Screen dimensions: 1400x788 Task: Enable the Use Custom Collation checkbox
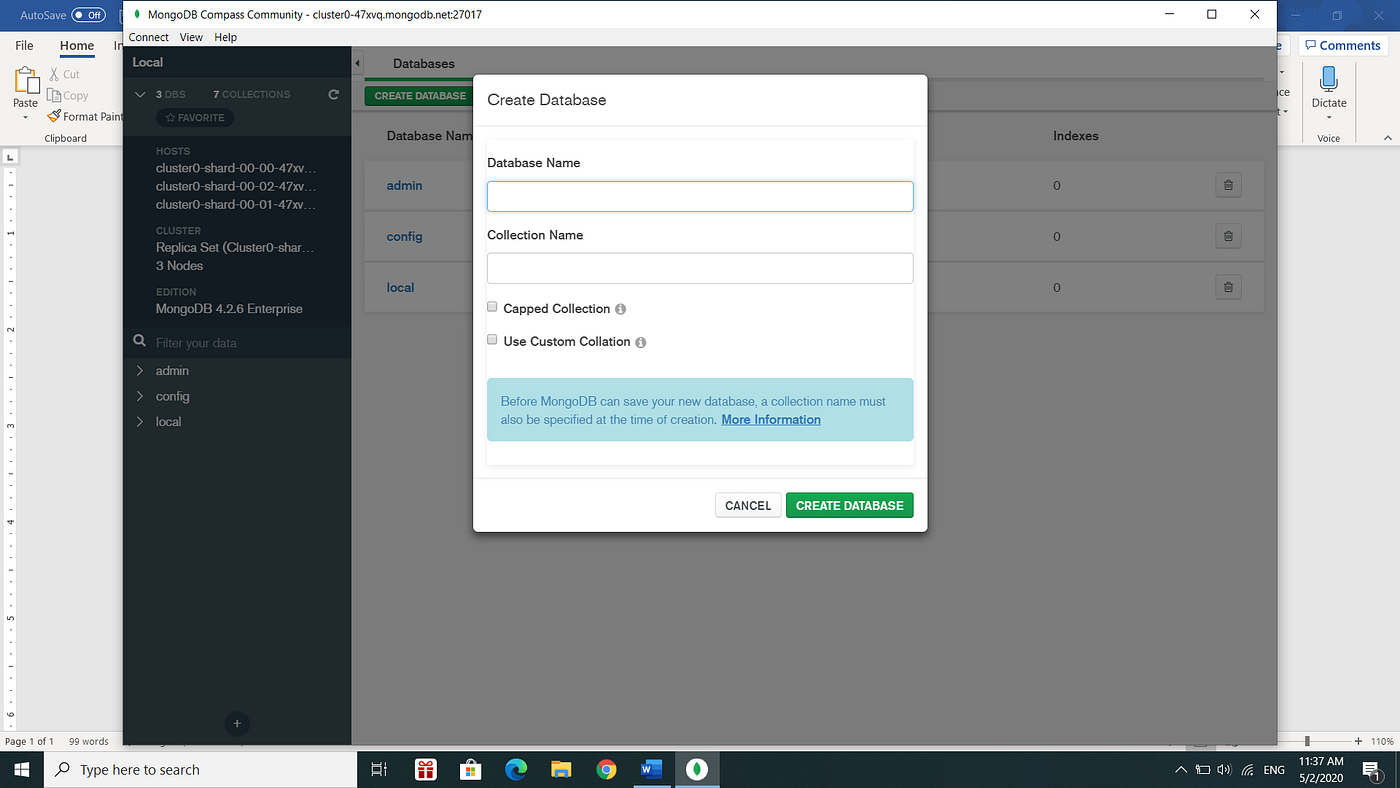[x=492, y=339]
